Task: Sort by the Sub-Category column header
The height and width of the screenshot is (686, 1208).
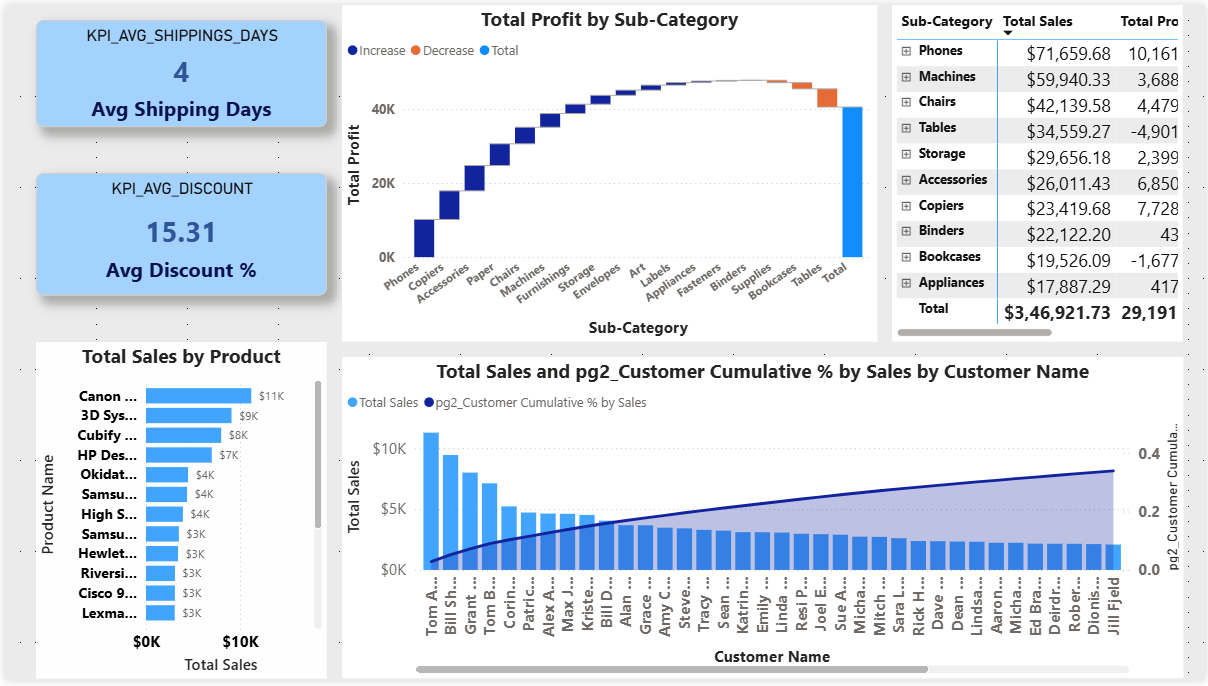Action: [x=946, y=21]
